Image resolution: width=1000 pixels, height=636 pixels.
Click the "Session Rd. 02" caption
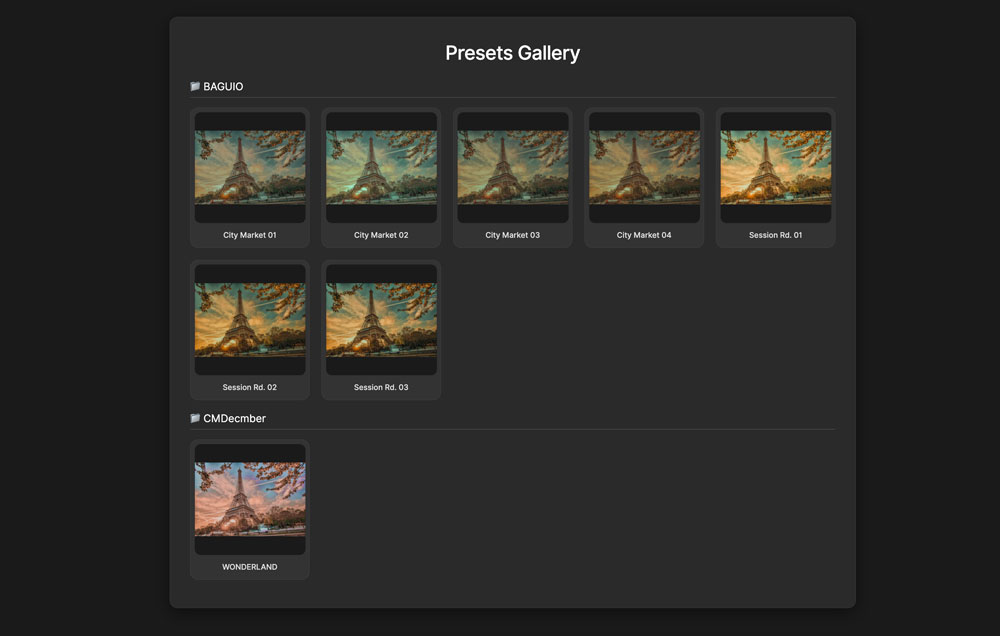250,387
